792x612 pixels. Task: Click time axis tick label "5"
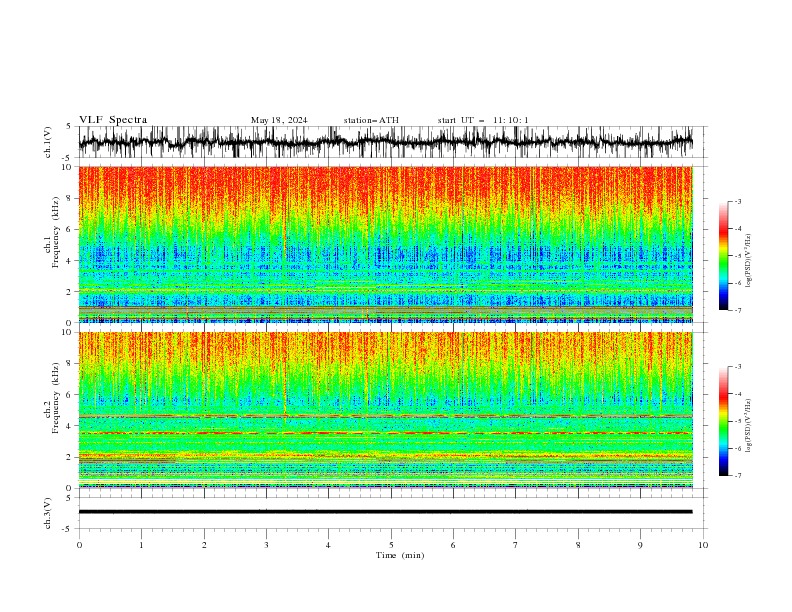(x=391, y=545)
